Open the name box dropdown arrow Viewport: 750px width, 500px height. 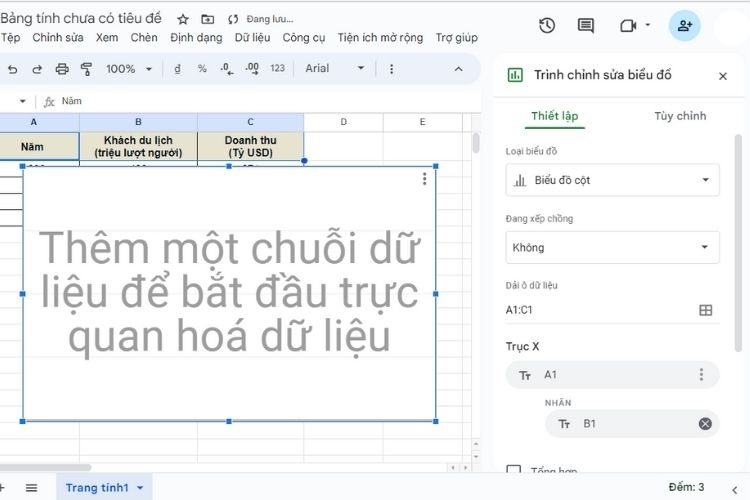click(22, 101)
